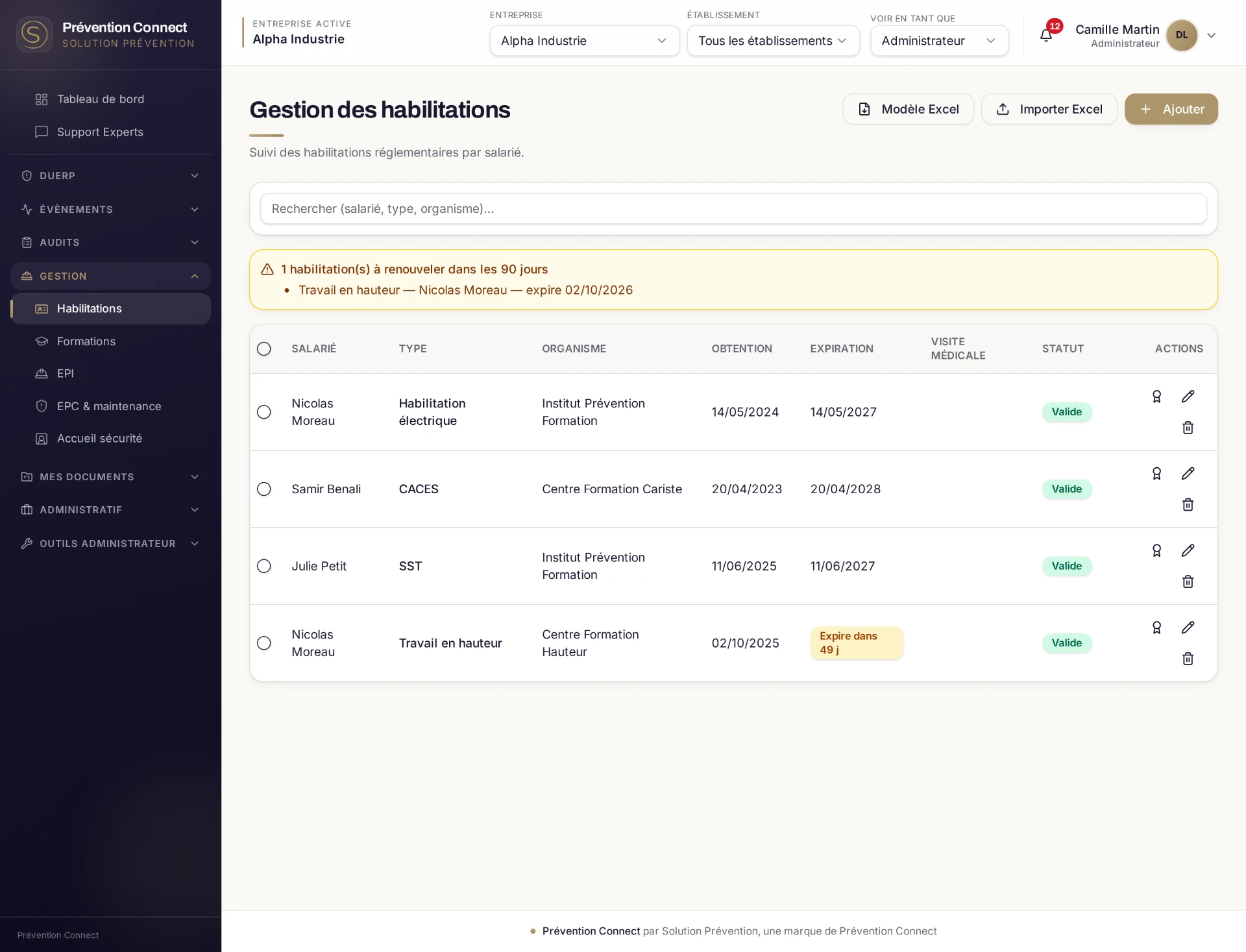Click Centre Formation Cariste organisme cell
1246x952 pixels.
click(x=612, y=489)
